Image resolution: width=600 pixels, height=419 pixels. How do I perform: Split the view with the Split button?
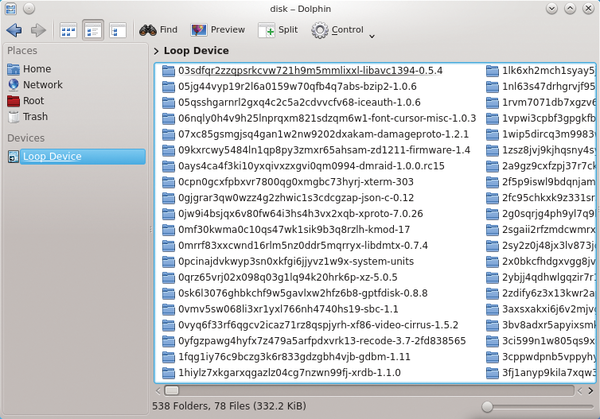point(279,30)
